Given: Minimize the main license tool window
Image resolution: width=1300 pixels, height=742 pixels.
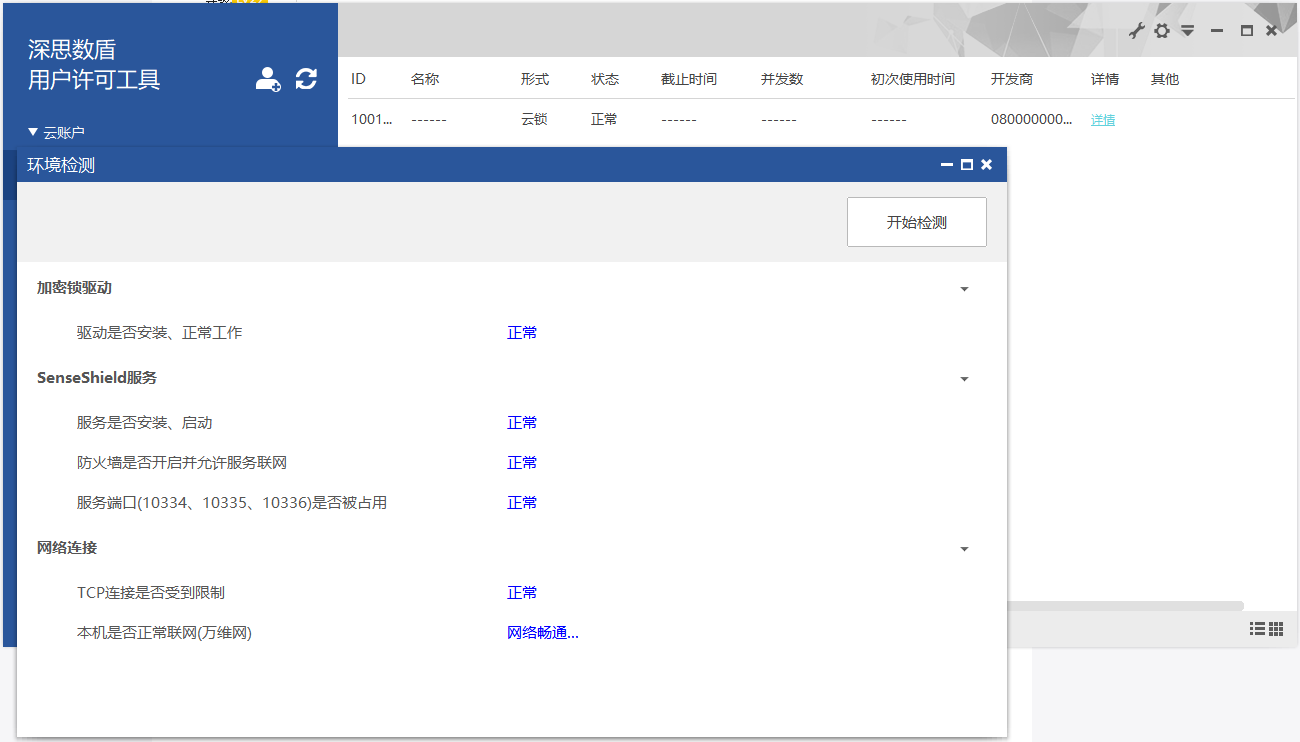Looking at the screenshot, I should point(1217,31).
